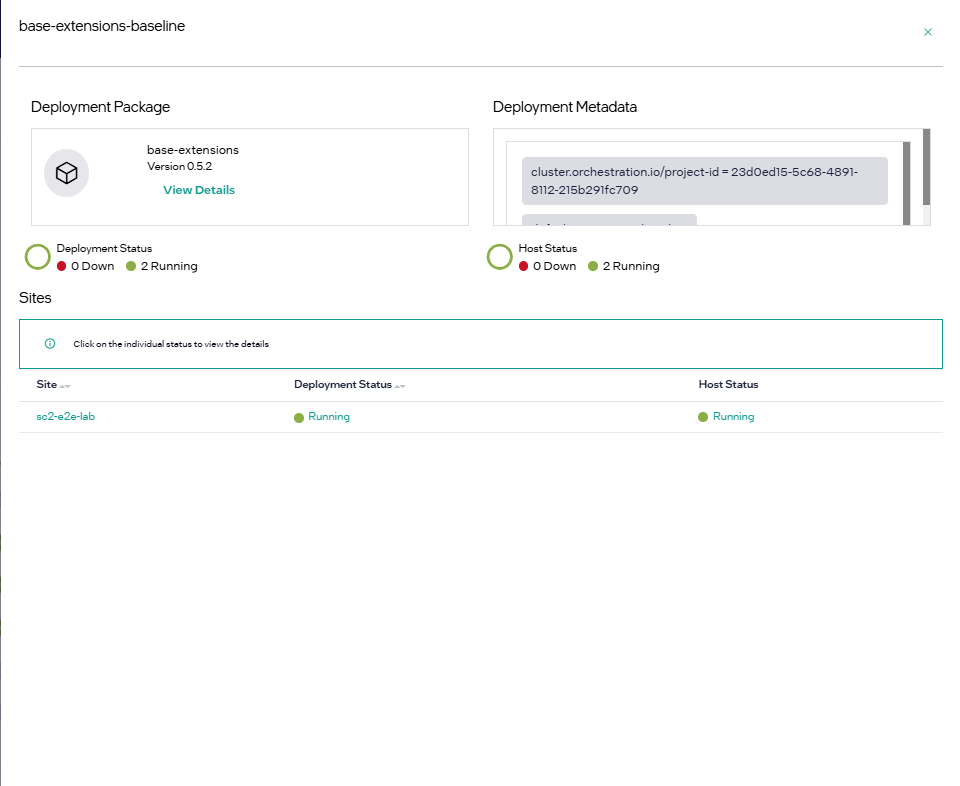The width and height of the screenshot is (960, 786).
Task: Open the sc2-e2e-lab site link
Action: [59, 417]
